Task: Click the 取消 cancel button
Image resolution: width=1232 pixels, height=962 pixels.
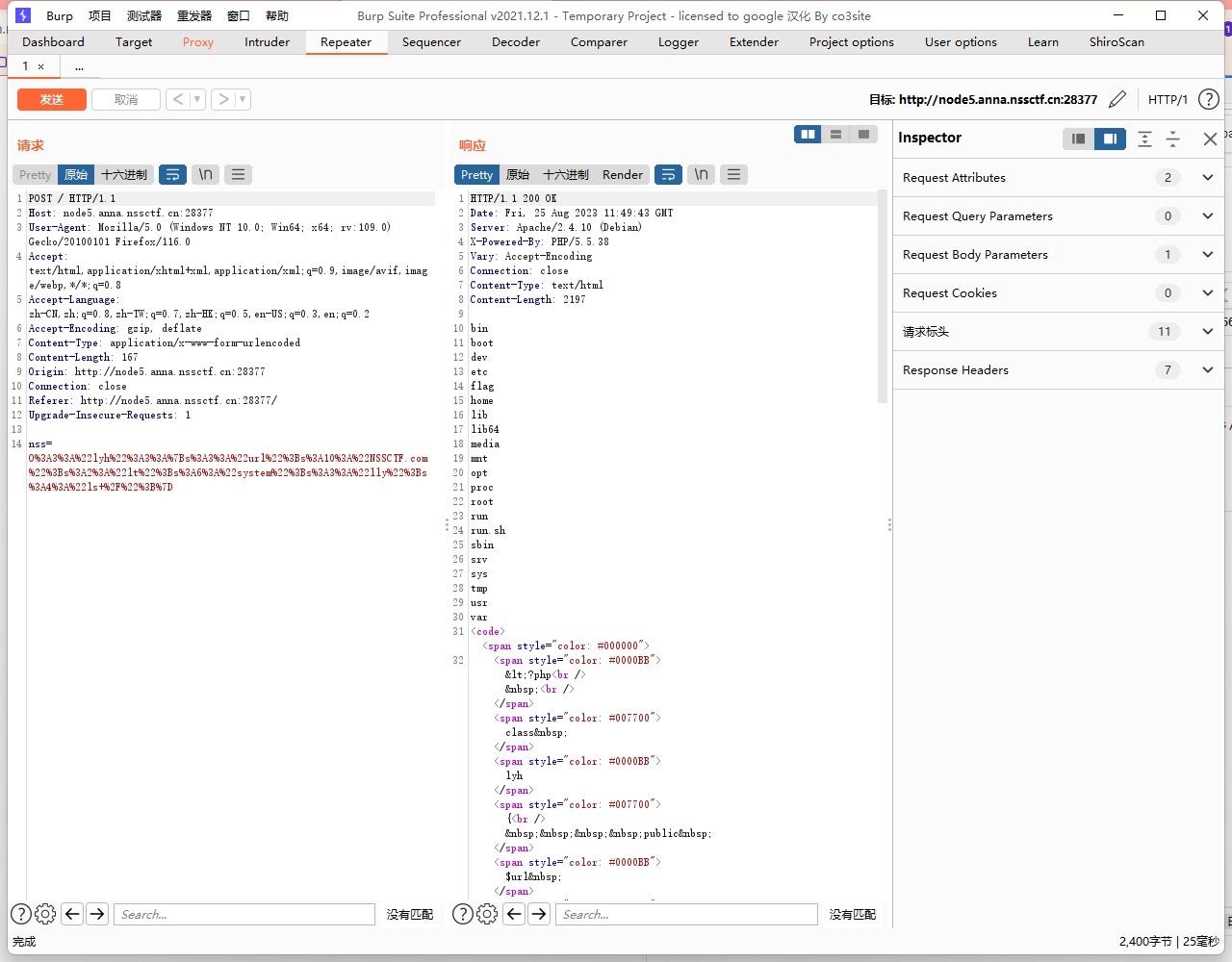Action: pos(126,99)
